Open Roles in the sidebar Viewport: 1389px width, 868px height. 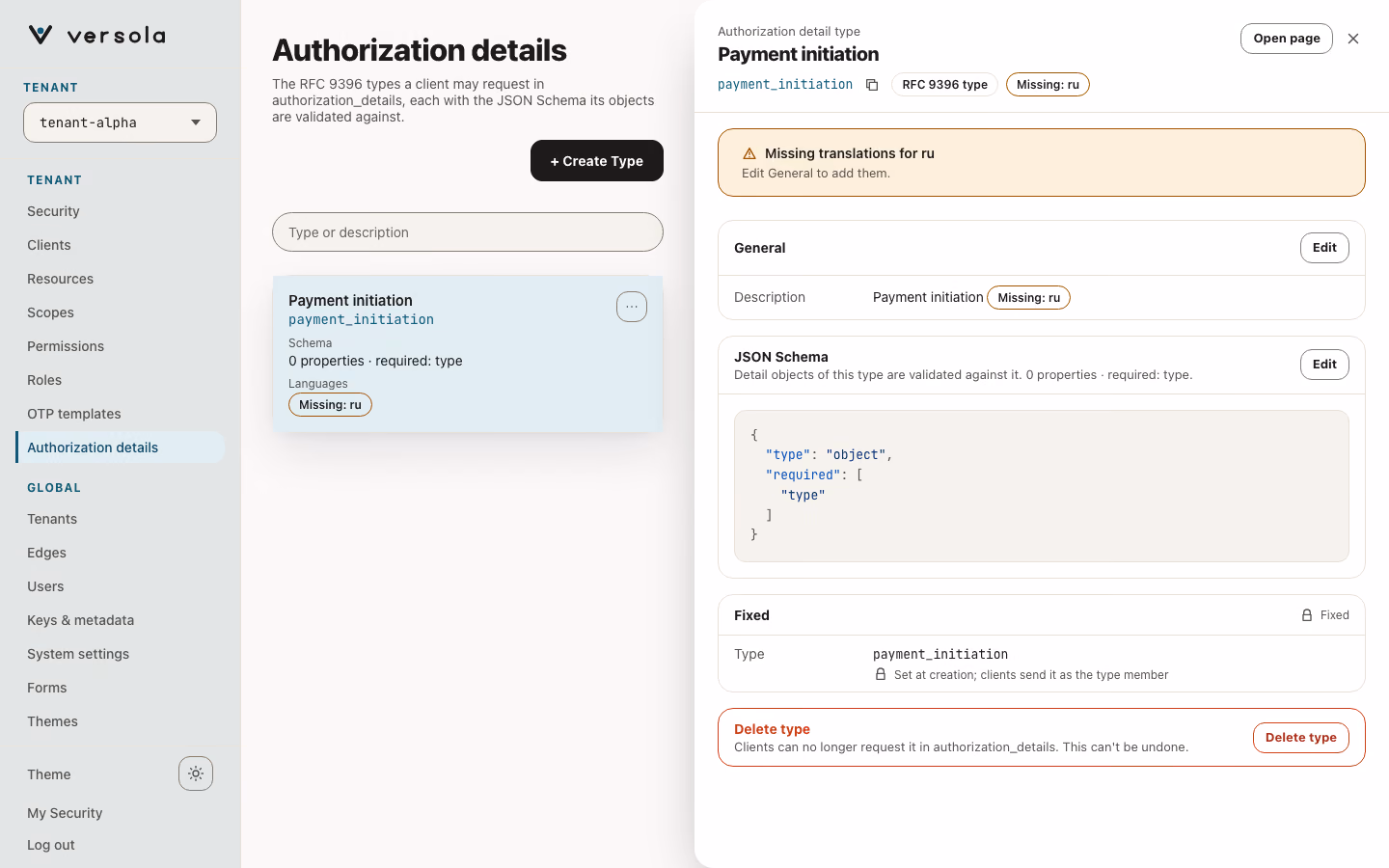(x=121, y=380)
